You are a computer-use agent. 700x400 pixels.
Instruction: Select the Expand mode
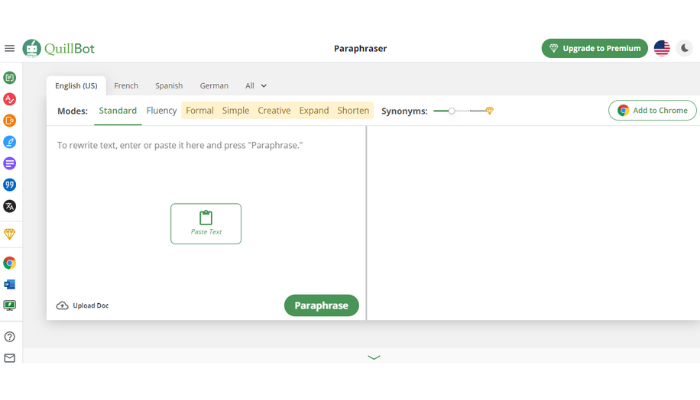pyautogui.click(x=314, y=111)
